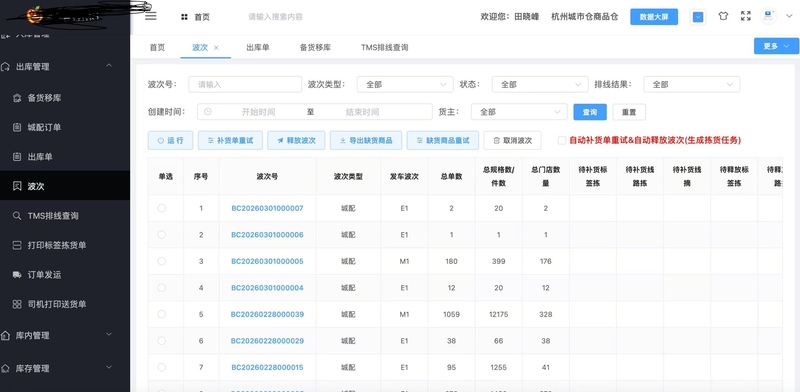This screenshot has height=392, width=800.
Task: Open the user avatar icon
Action: click(768, 16)
